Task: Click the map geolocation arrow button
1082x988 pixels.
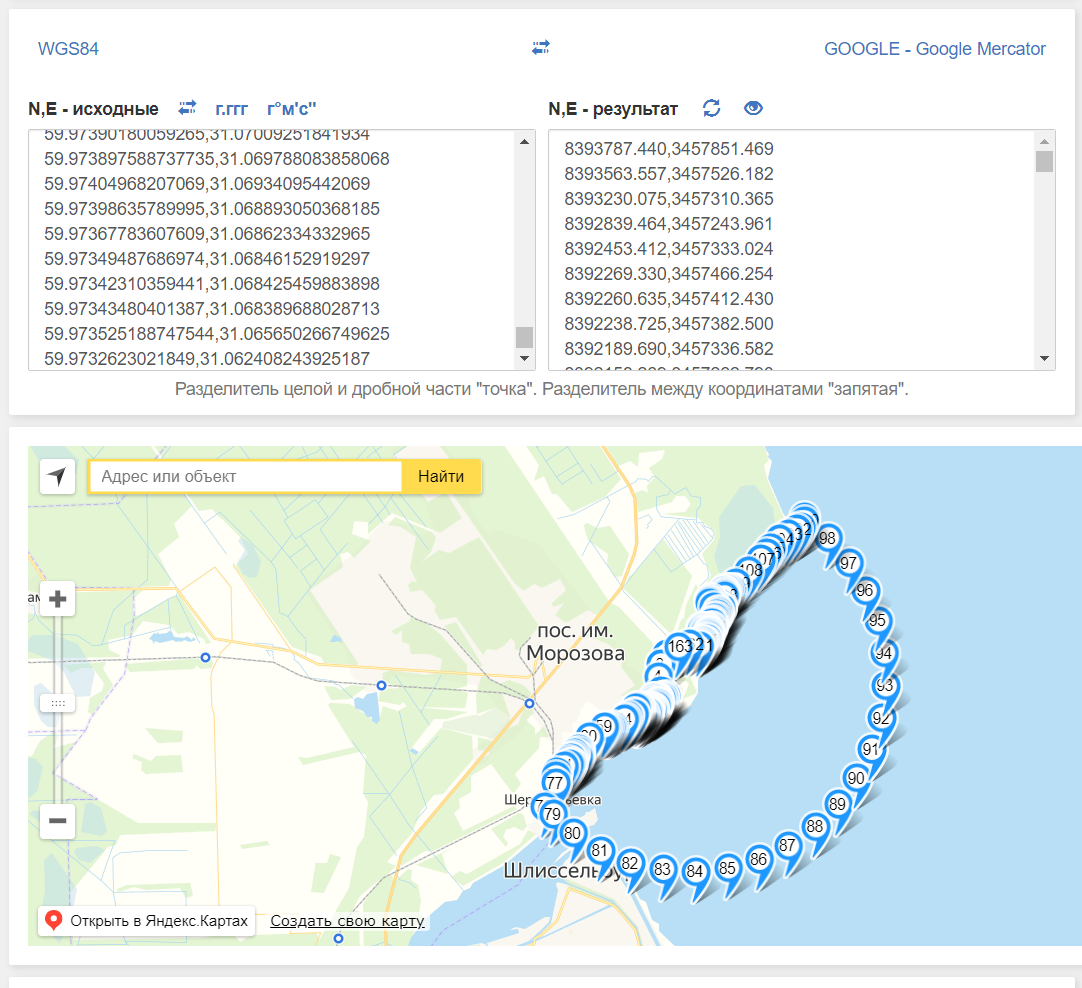Action: pos(58,477)
